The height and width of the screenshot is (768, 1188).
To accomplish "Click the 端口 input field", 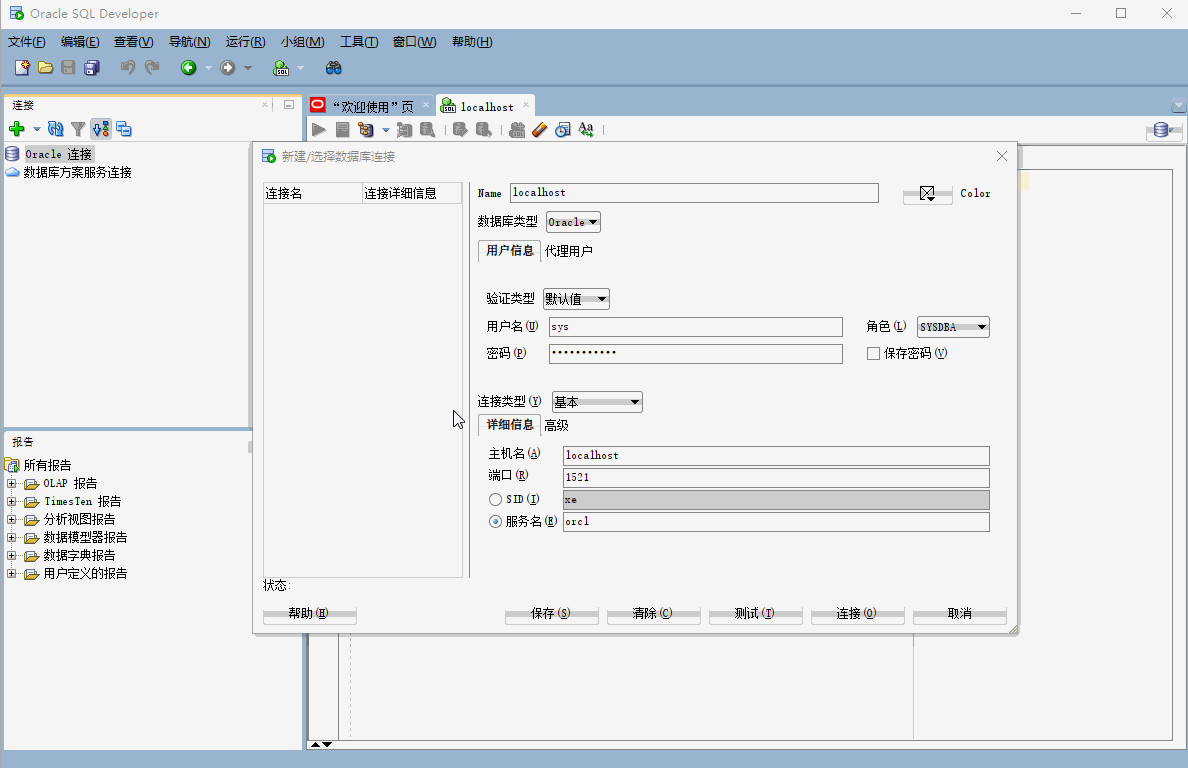I will (x=776, y=477).
